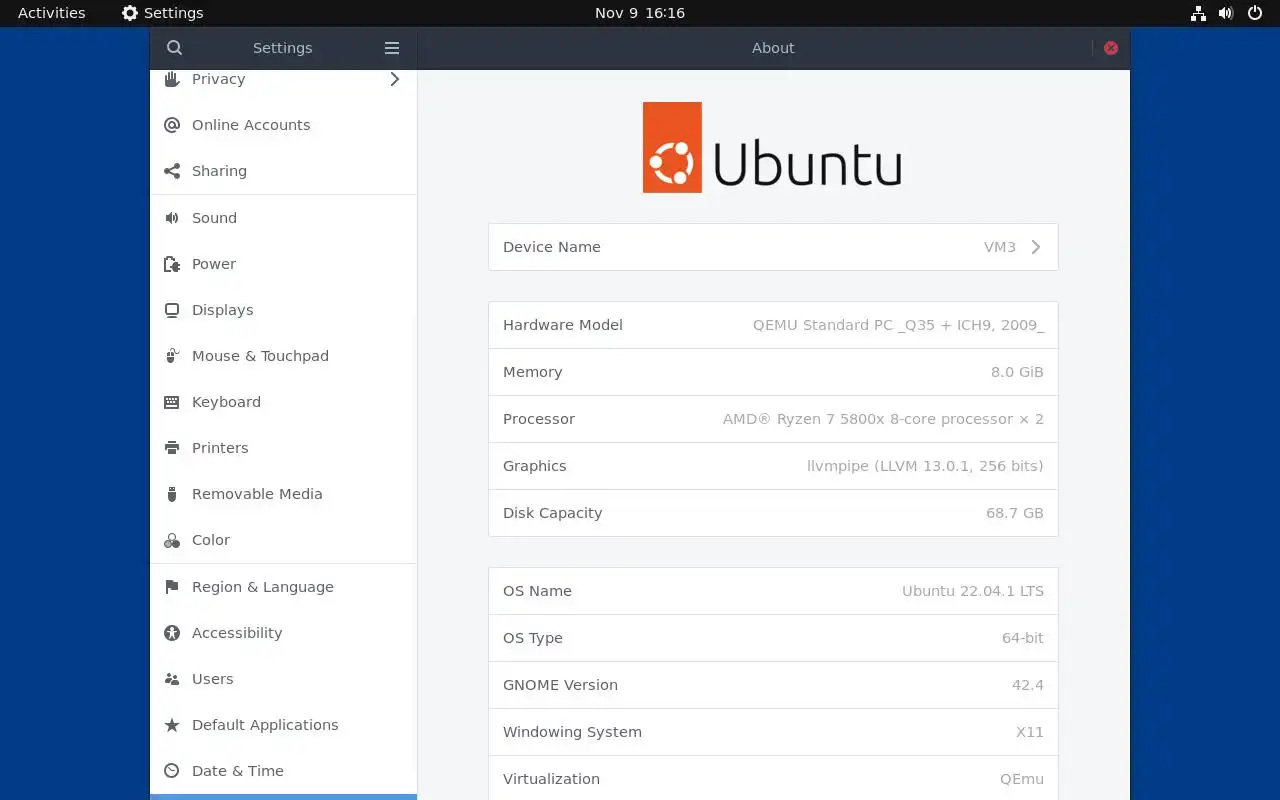Click the Displays monitor icon

pos(172,310)
